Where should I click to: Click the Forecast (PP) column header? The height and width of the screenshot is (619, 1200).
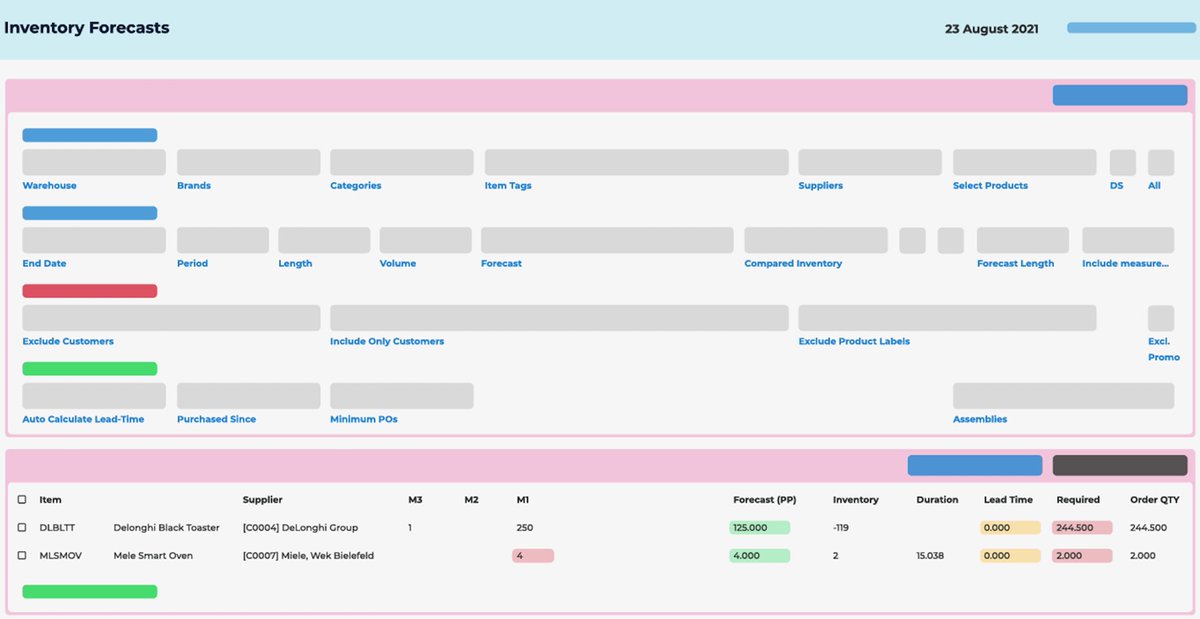765,499
